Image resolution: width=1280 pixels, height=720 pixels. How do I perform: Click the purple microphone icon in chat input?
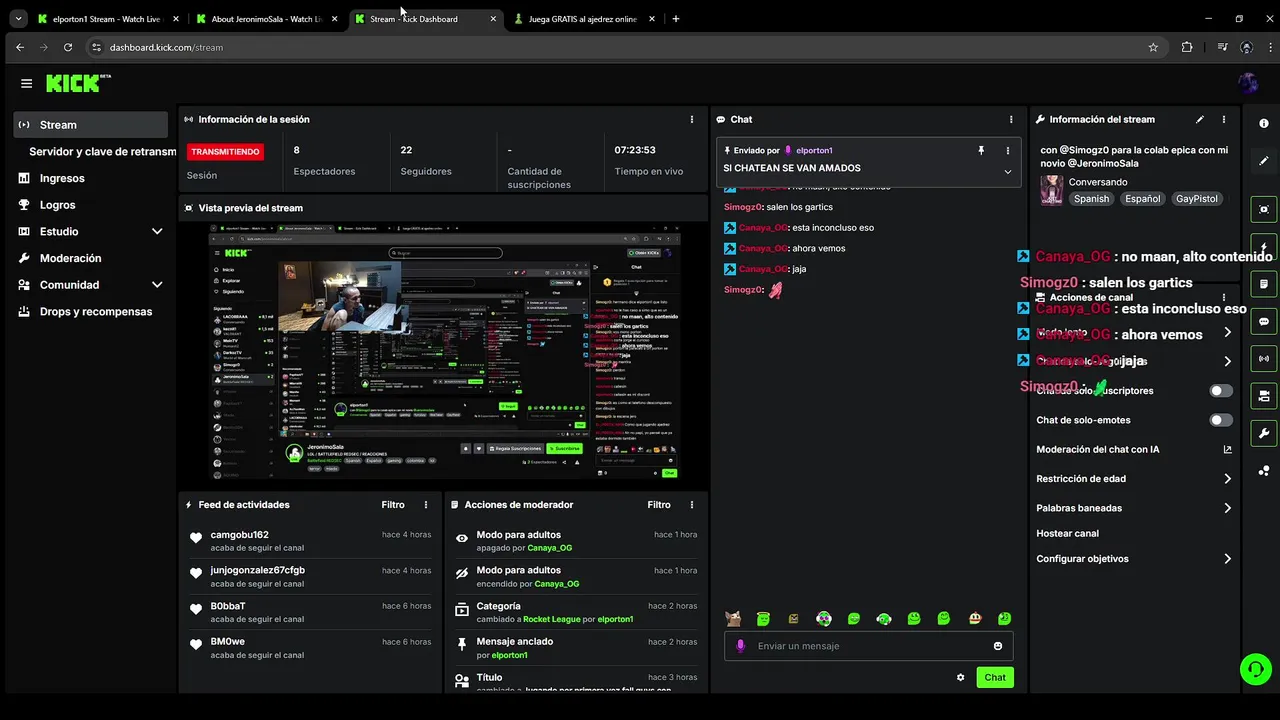(x=741, y=646)
